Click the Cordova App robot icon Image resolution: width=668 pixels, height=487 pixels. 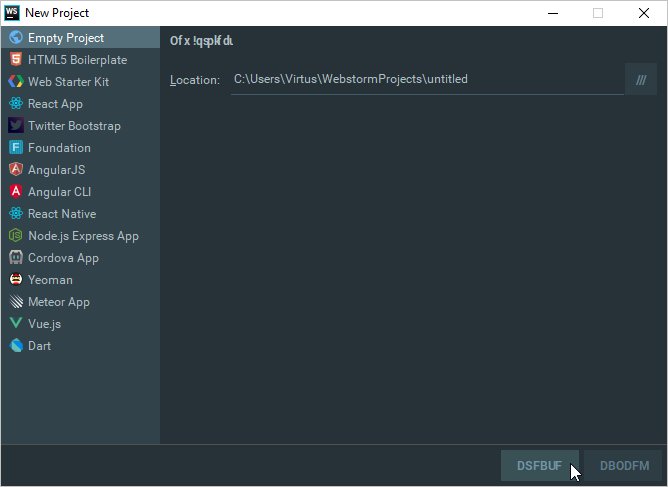coord(16,257)
